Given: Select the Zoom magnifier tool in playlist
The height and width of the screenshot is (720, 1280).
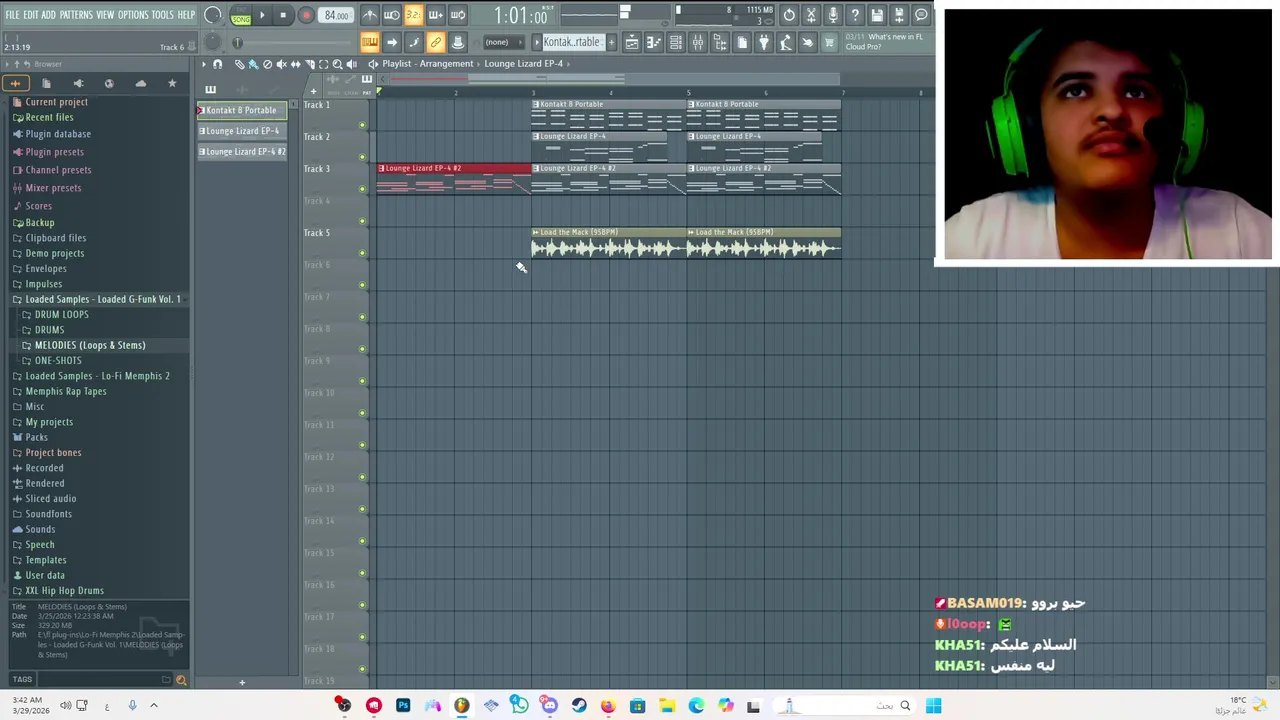Looking at the screenshot, I should coord(337,64).
